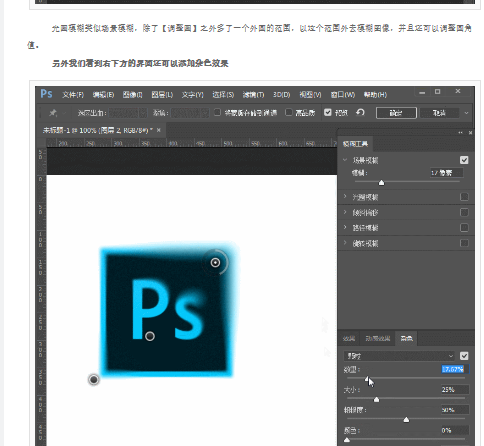Check the save mask to channels option

(x=217, y=112)
